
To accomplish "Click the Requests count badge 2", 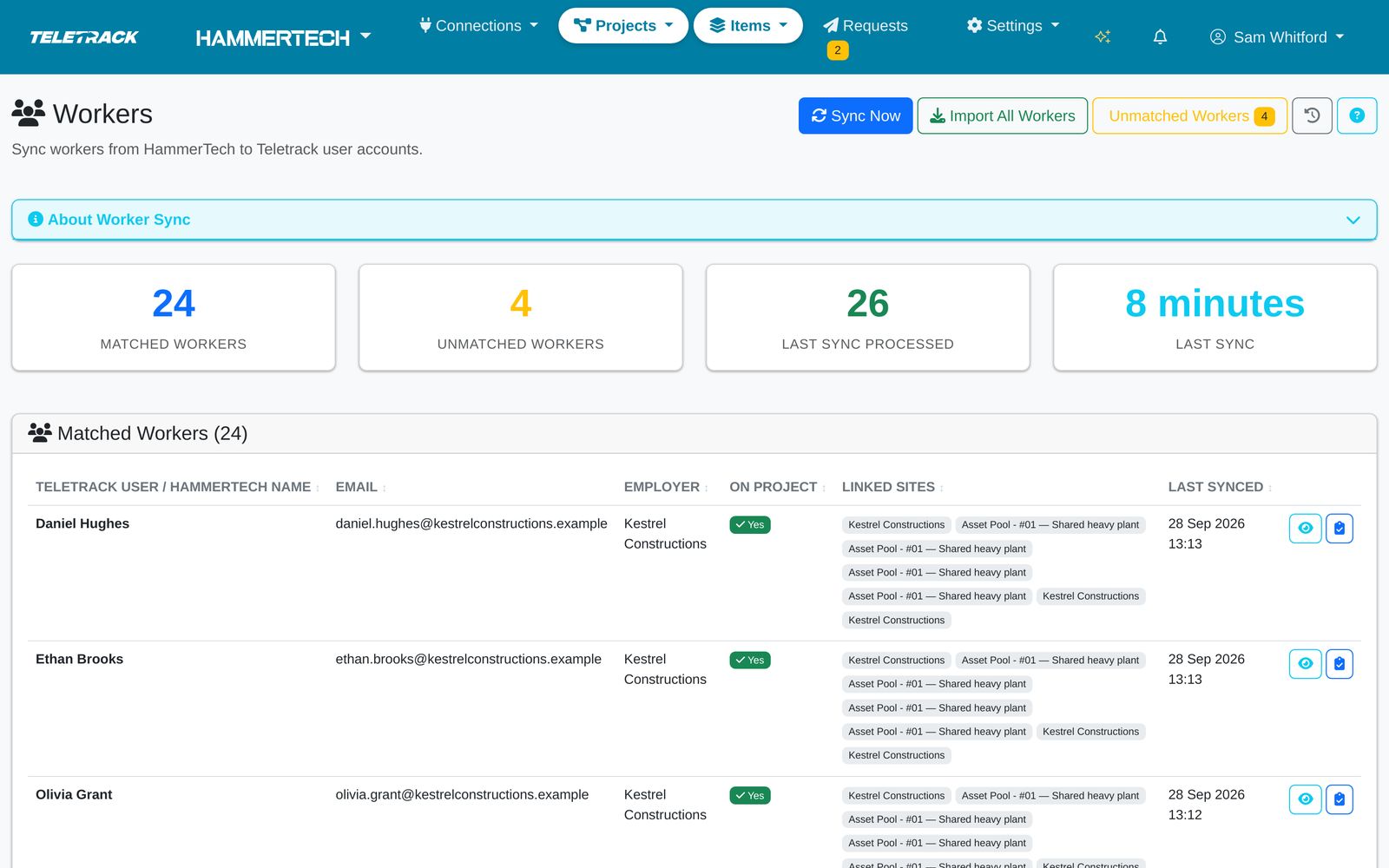I will click(x=838, y=50).
